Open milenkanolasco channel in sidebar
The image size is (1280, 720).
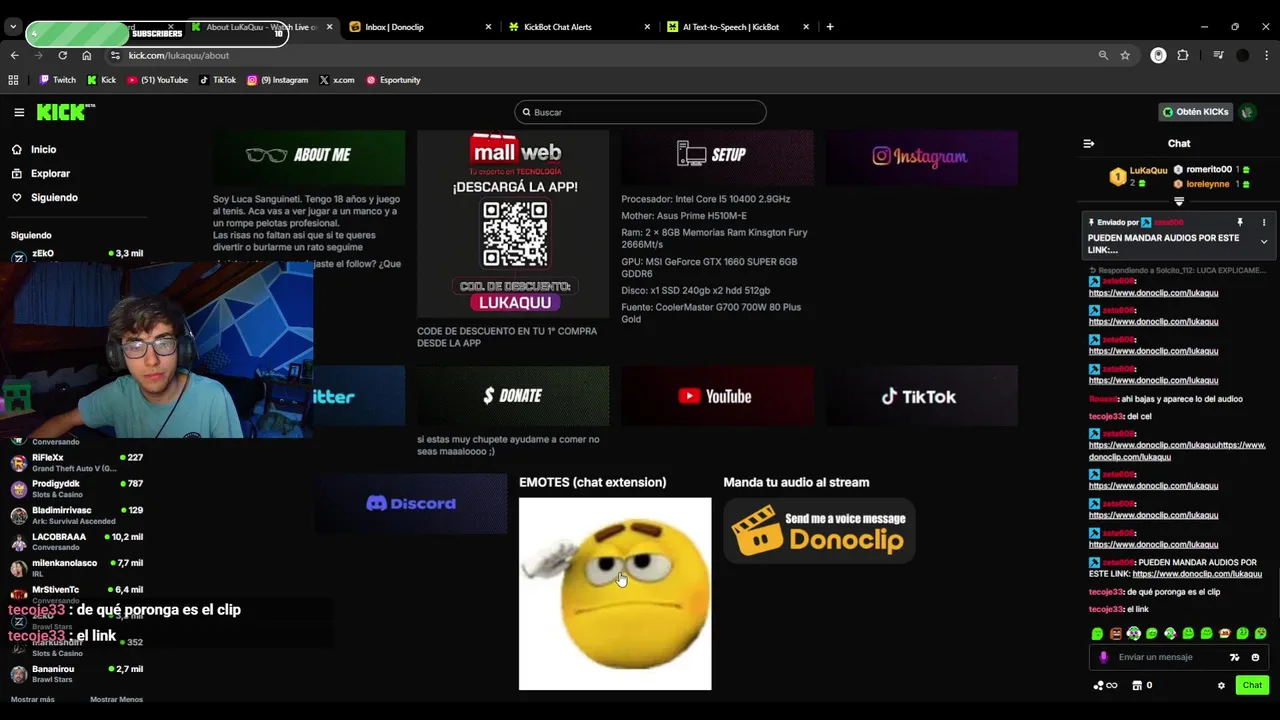pyautogui.click(x=77, y=568)
